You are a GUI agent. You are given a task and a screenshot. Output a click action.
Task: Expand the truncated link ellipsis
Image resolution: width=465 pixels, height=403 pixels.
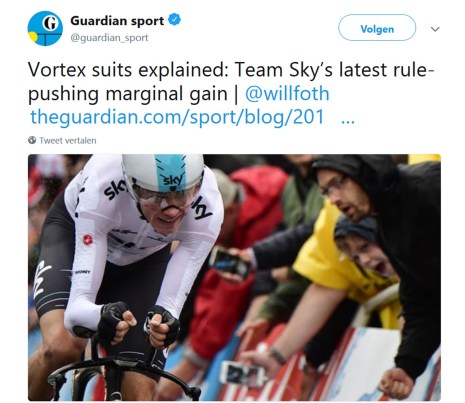tap(348, 121)
